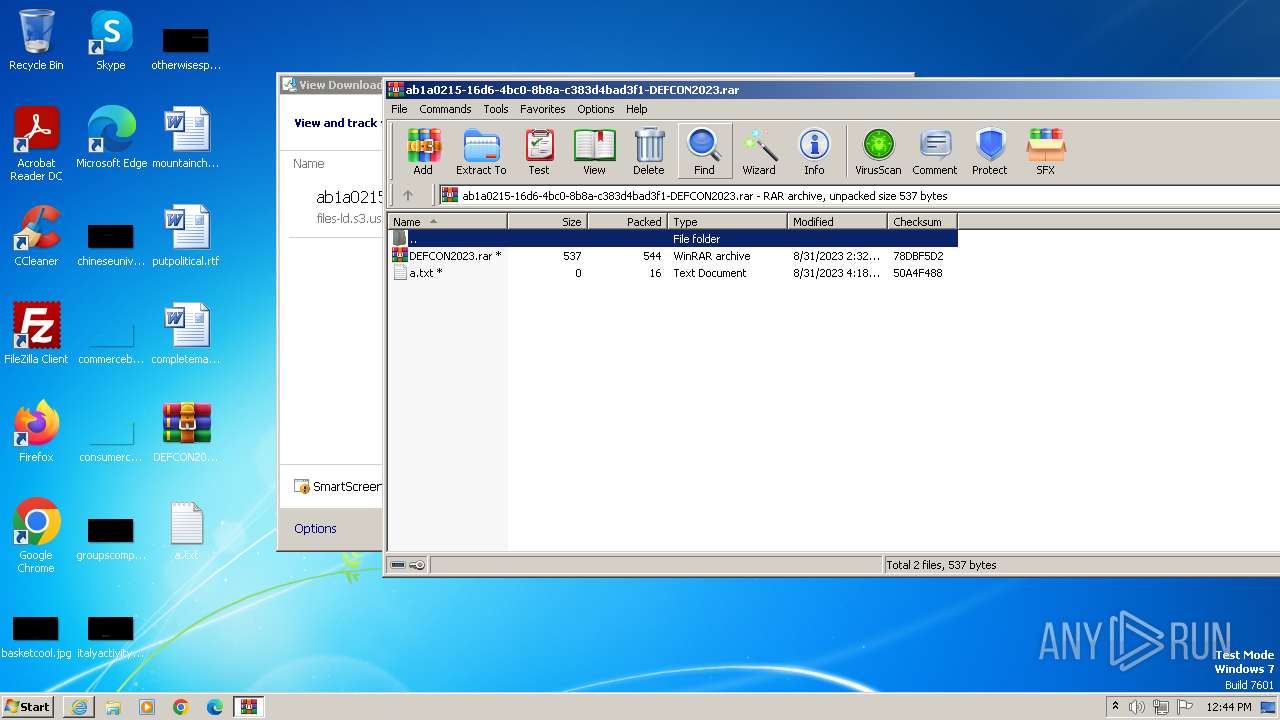This screenshot has height=720, width=1280.
Task: Select the a.txt file row
Action: pyautogui.click(x=672, y=273)
